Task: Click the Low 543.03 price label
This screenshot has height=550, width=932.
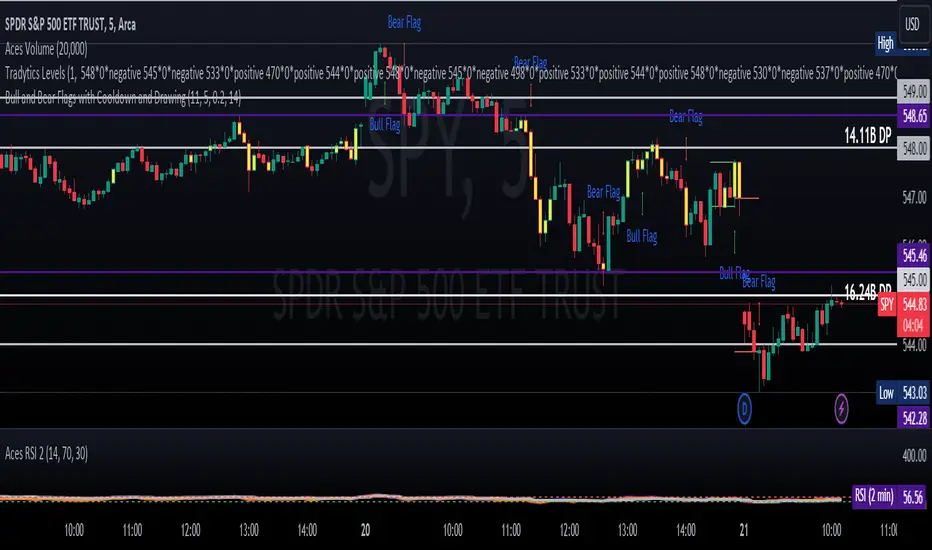Action: 902,392
